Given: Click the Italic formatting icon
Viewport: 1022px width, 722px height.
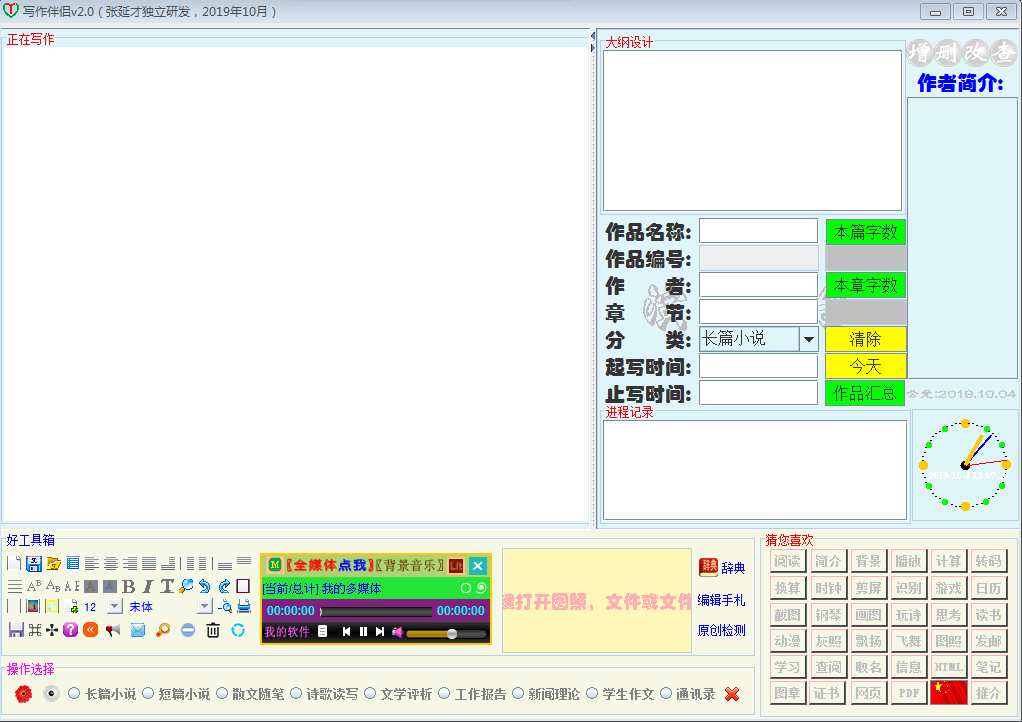Looking at the screenshot, I should click(x=148, y=587).
